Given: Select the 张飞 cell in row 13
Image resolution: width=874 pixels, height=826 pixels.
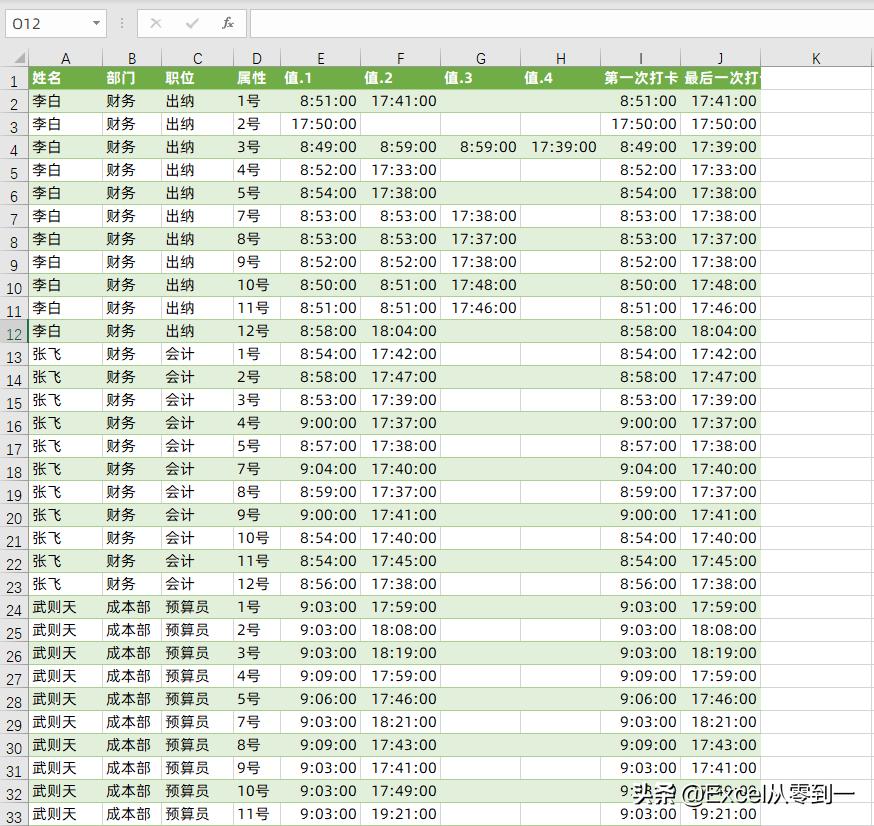Looking at the screenshot, I should point(66,354).
